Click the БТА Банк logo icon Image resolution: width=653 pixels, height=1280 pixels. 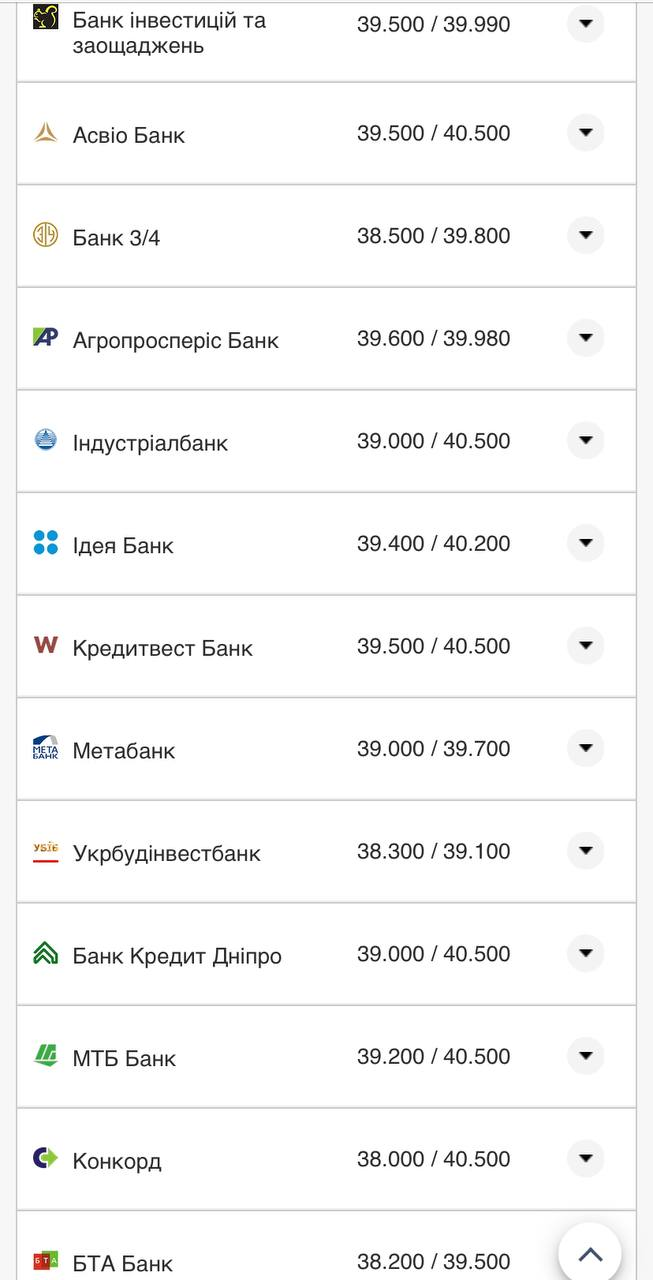click(x=43, y=1259)
